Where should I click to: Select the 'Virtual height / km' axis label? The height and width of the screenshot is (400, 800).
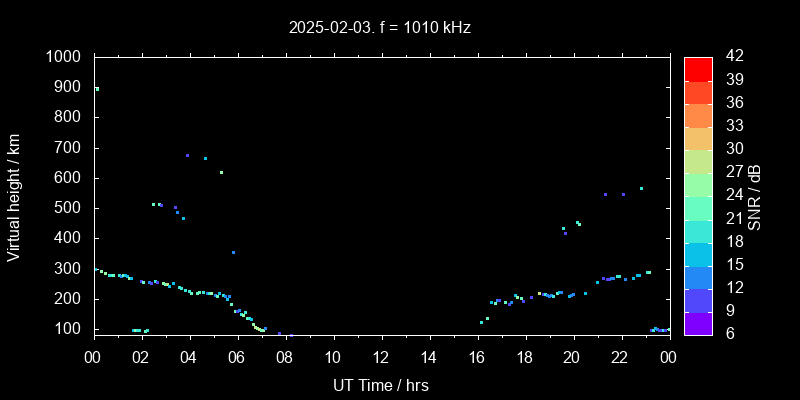pyautogui.click(x=14, y=195)
